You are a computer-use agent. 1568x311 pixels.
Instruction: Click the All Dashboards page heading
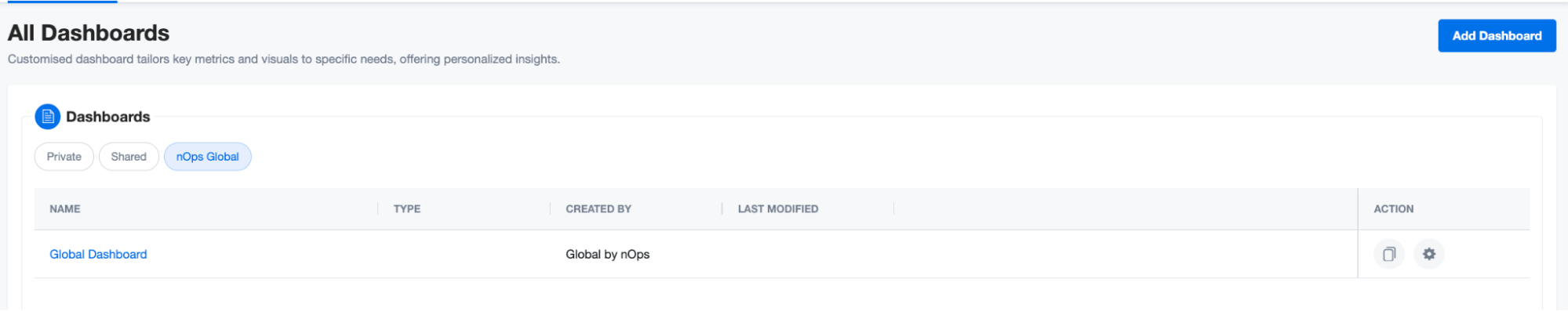tap(89, 33)
